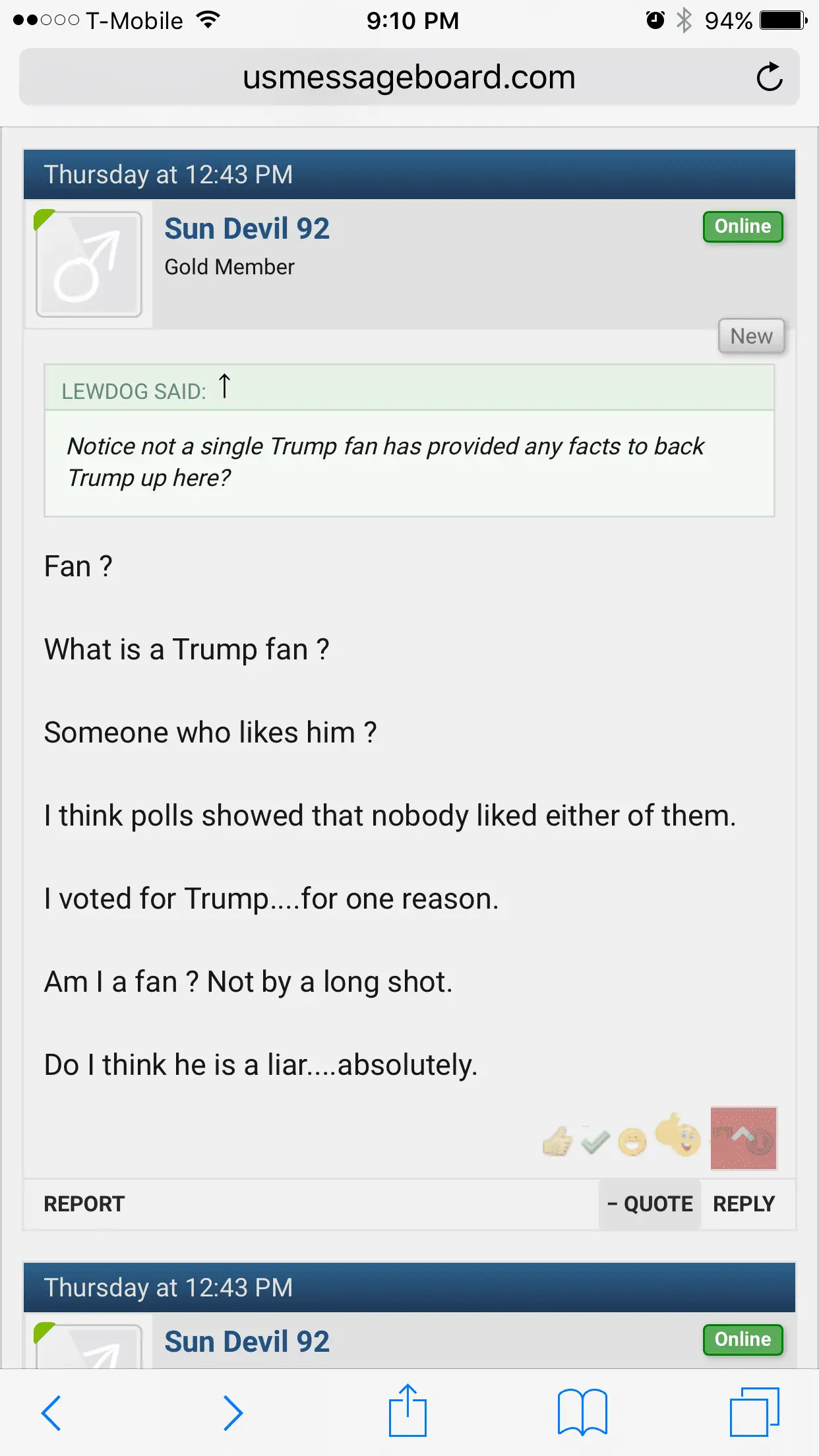Tap the usmessageboard.com address bar
The height and width of the screenshot is (1456, 819).
[x=409, y=77]
